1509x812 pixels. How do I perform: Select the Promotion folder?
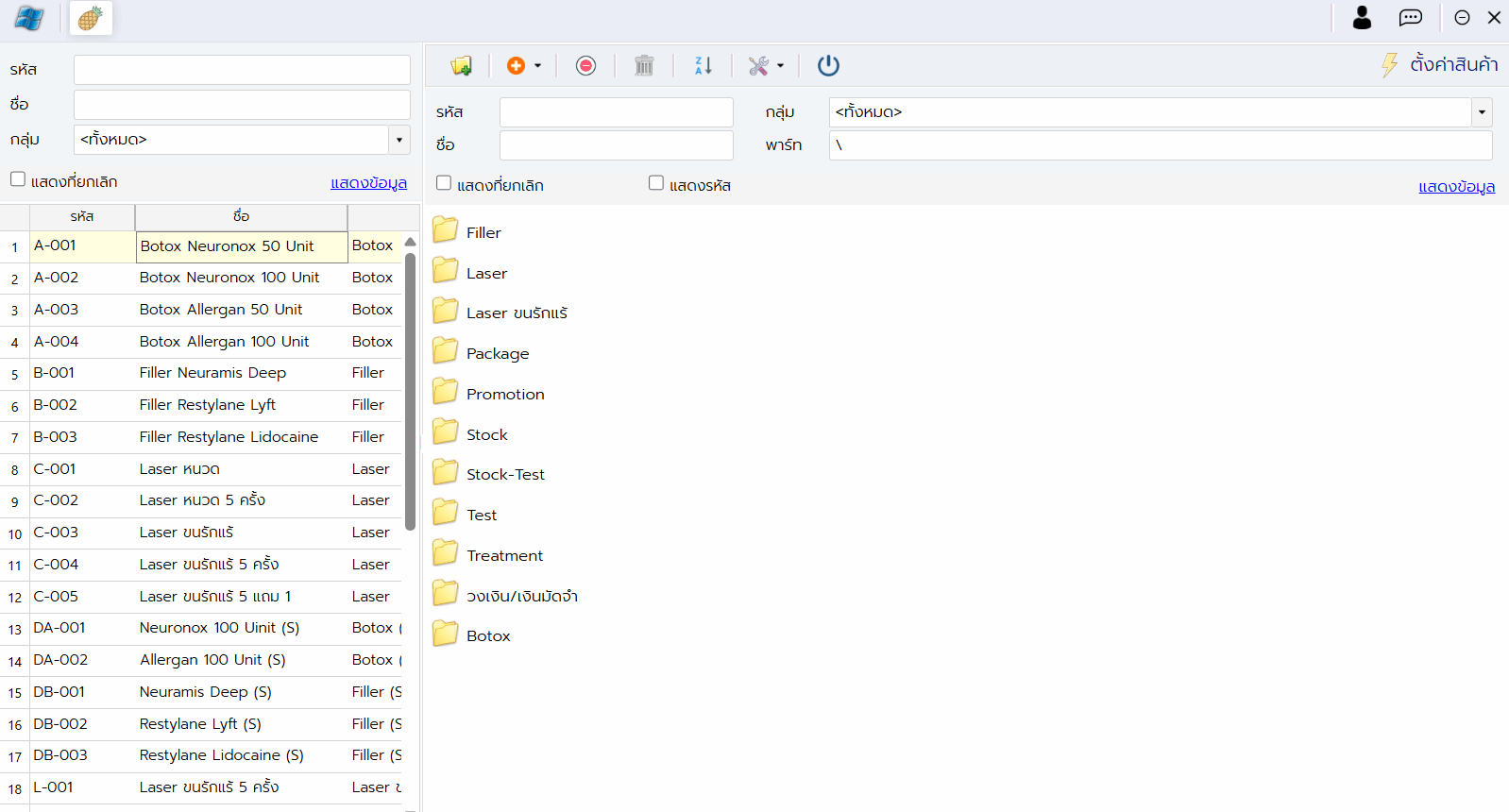coord(505,394)
